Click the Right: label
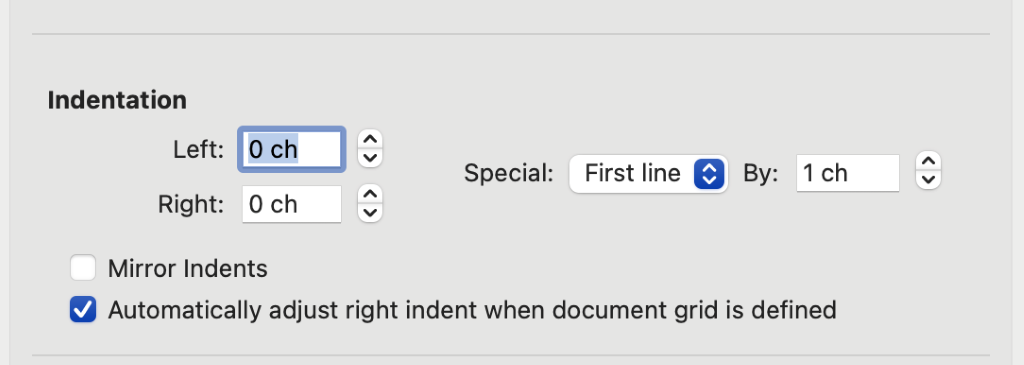 pos(191,204)
